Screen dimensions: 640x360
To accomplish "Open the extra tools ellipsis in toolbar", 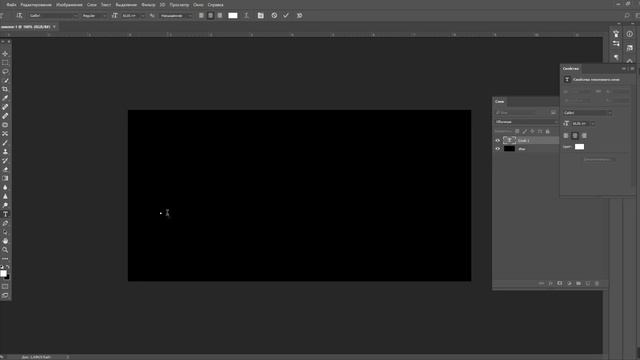I will click(5, 259).
